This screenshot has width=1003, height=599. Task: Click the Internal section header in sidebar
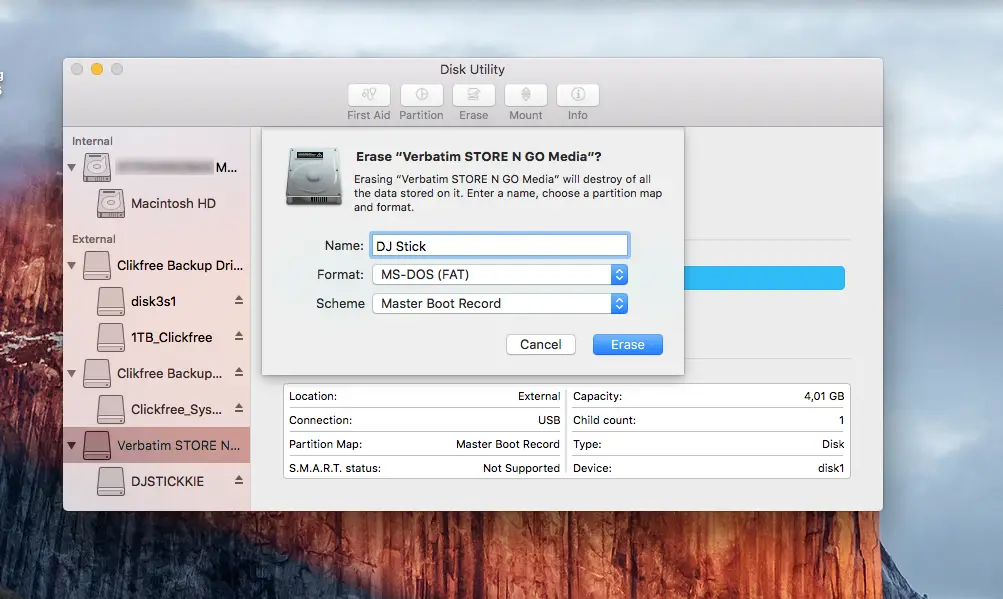click(x=92, y=141)
